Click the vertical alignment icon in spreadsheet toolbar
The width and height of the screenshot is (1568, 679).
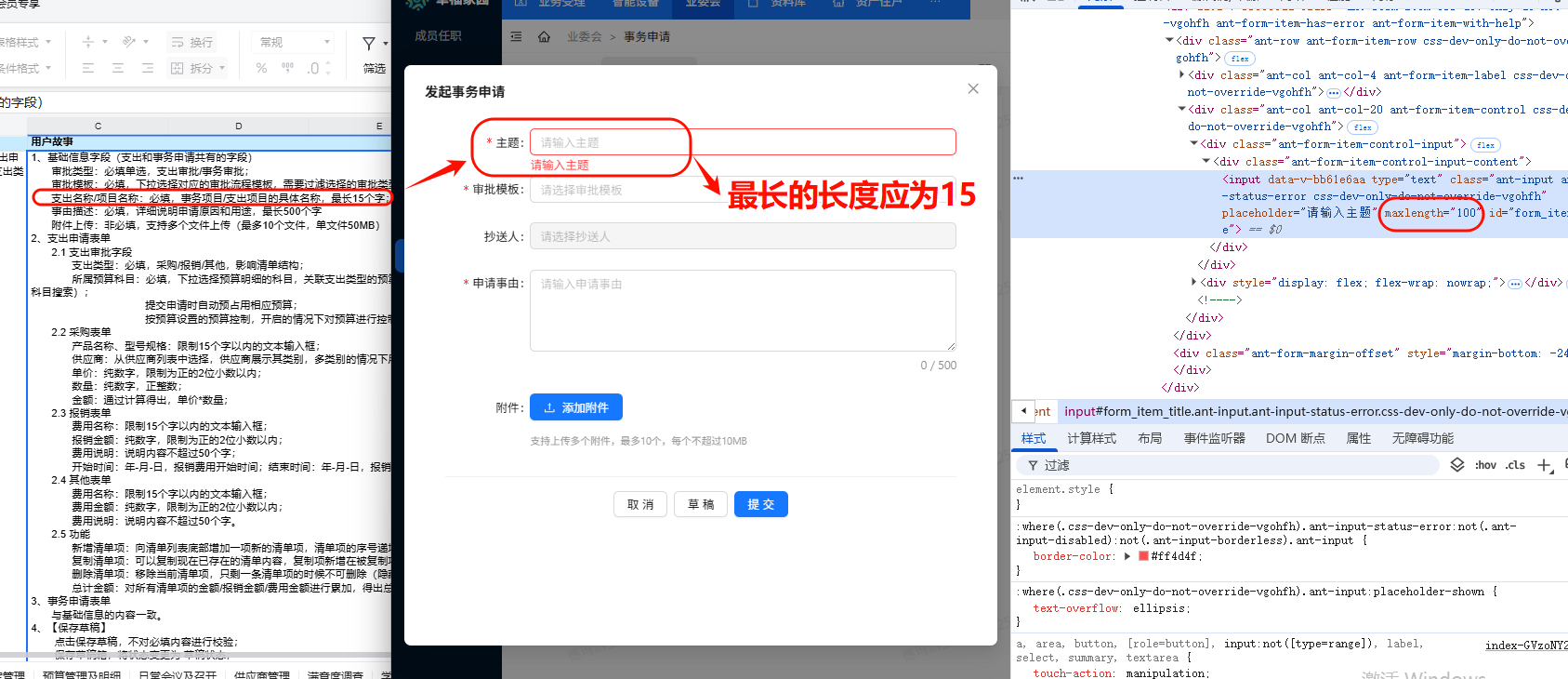click(88, 42)
